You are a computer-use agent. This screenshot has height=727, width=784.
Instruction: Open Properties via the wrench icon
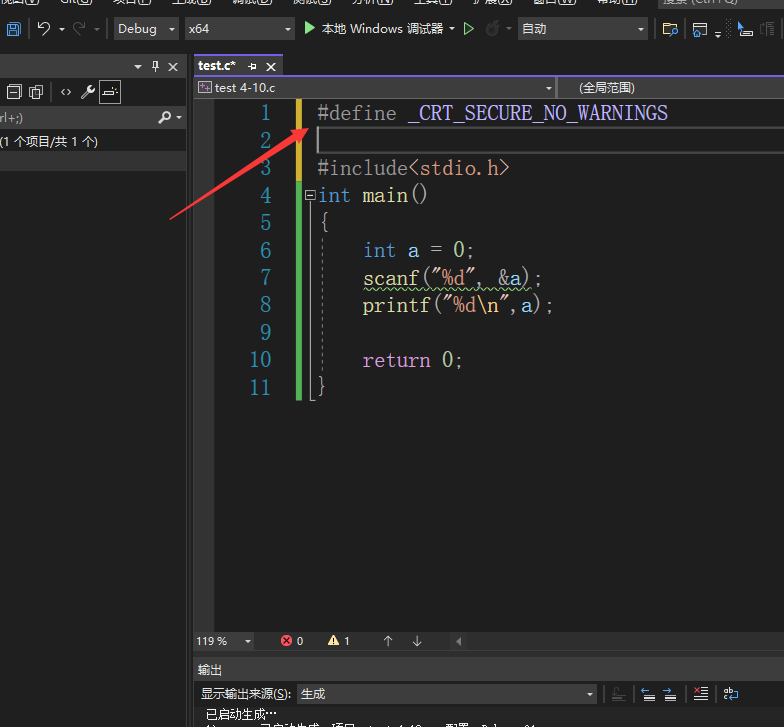pyautogui.click(x=88, y=92)
